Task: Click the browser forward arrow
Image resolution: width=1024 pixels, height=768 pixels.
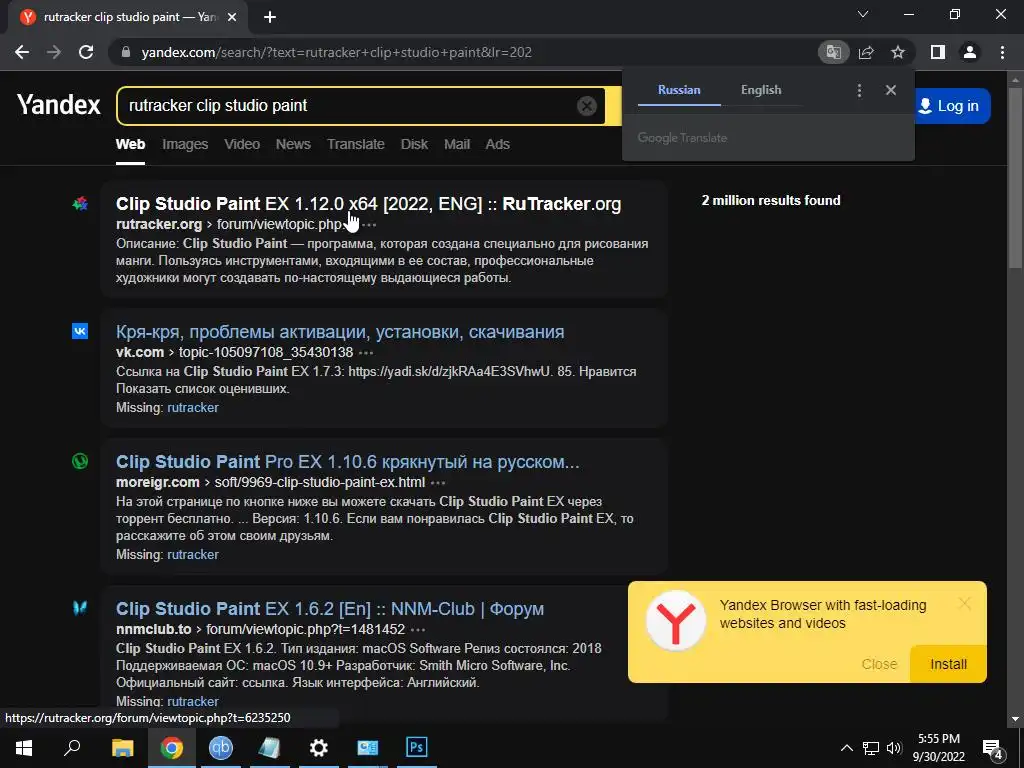Action: pyautogui.click(x=54, y=52)
